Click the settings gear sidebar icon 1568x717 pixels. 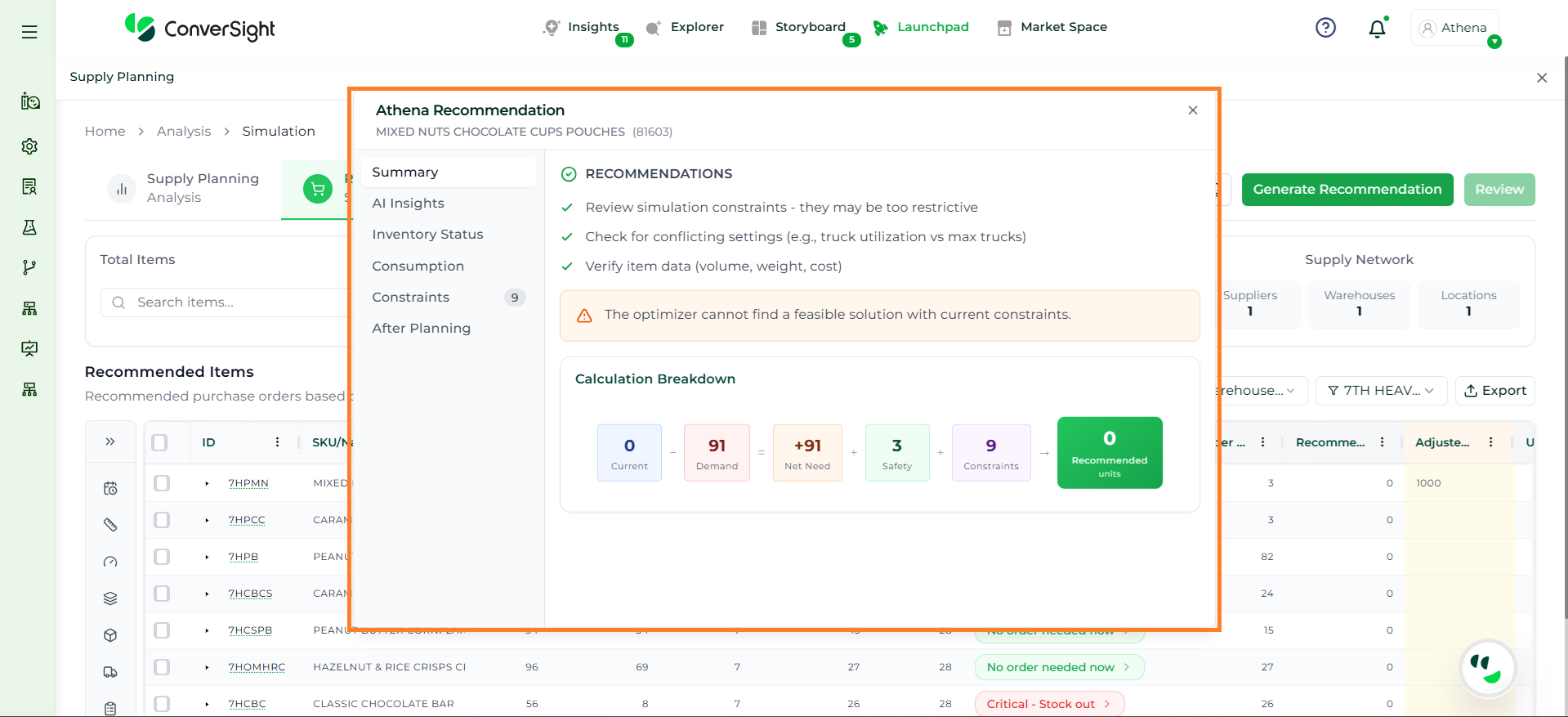(x=29, y=146)
